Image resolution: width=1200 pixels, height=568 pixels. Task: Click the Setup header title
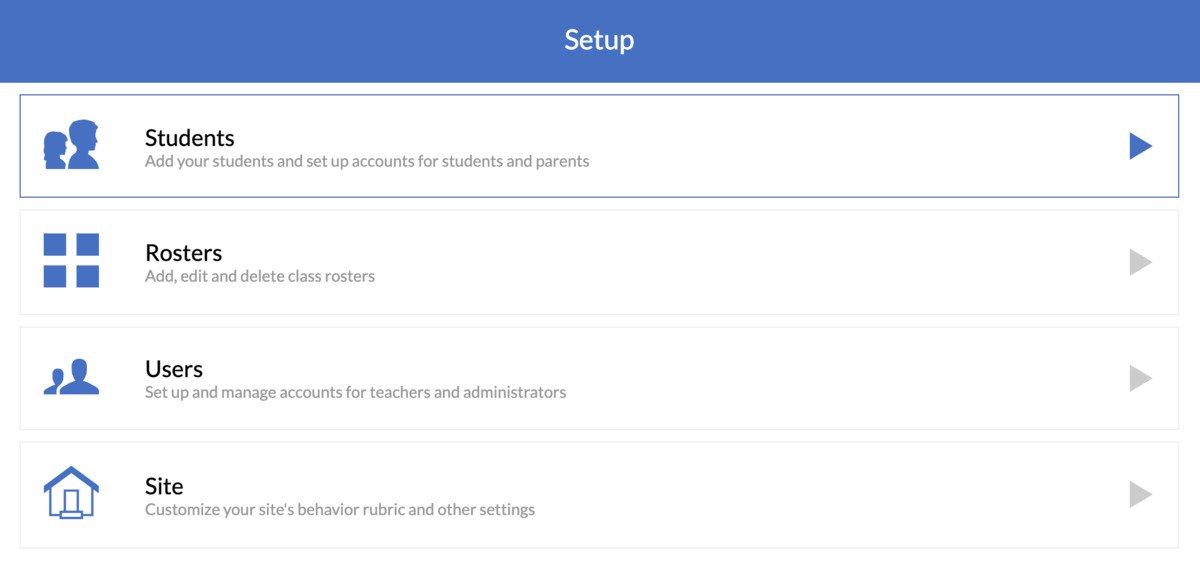pos(599,40)
